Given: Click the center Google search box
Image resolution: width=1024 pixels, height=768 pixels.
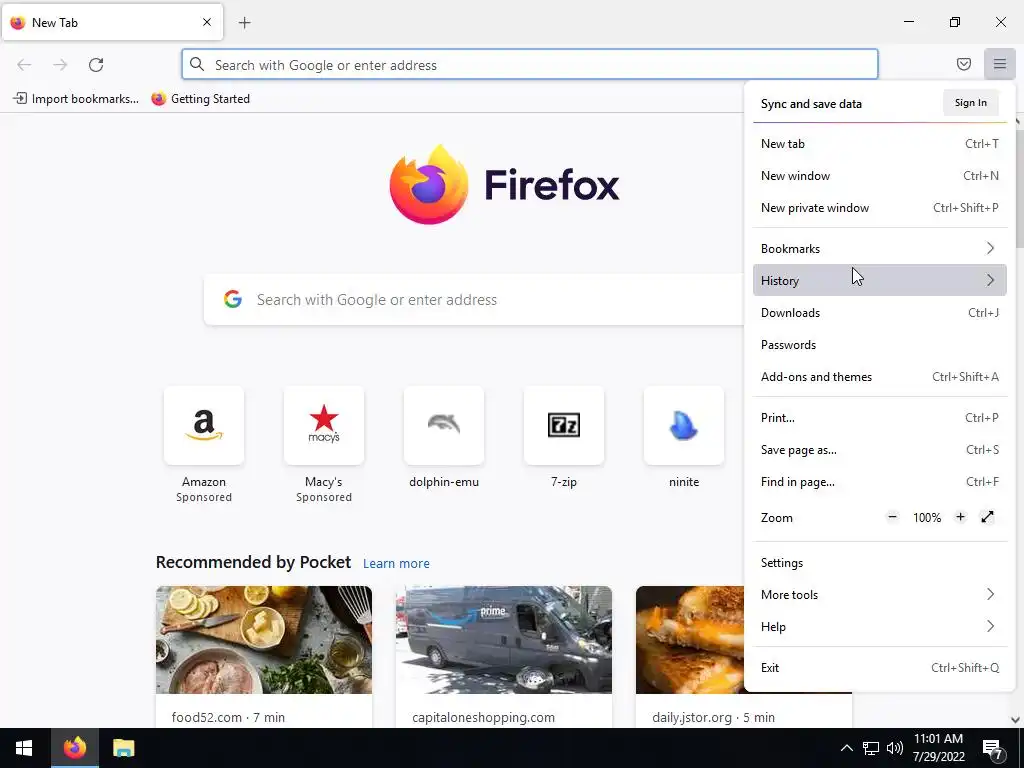Looking at the screenshot, I should pos(475,300).
